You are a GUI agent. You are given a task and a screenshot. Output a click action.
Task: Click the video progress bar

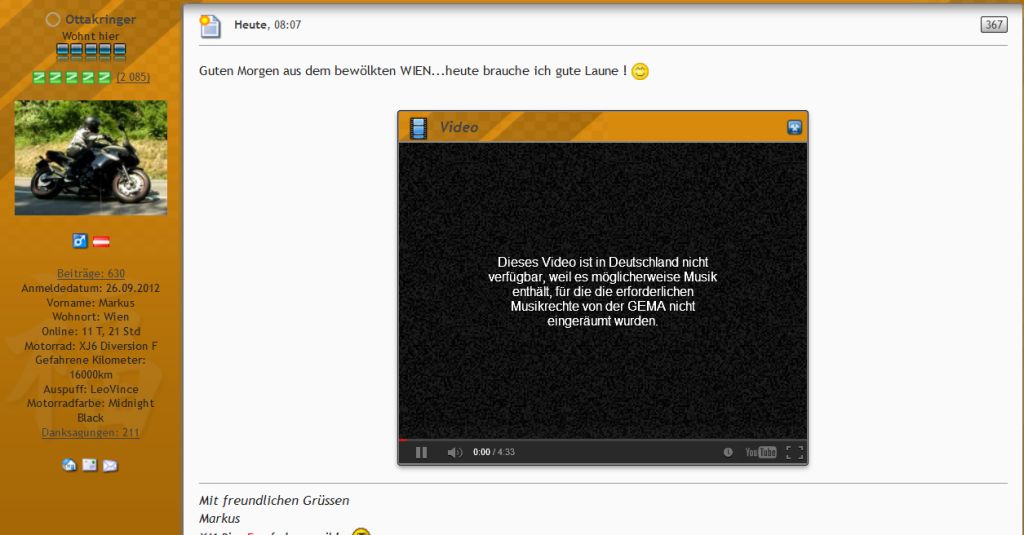coord(602,439)
